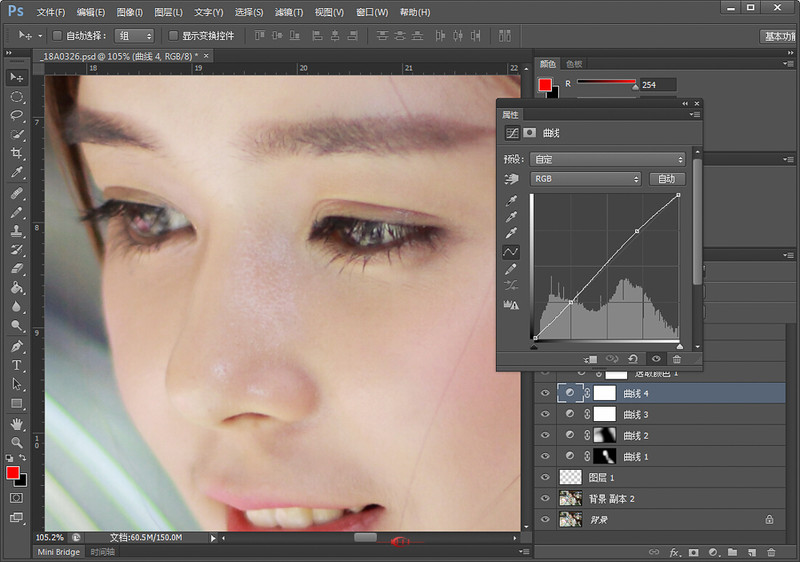Select the Rectangle shape tool
800x562 pixels.
point(17,403)
